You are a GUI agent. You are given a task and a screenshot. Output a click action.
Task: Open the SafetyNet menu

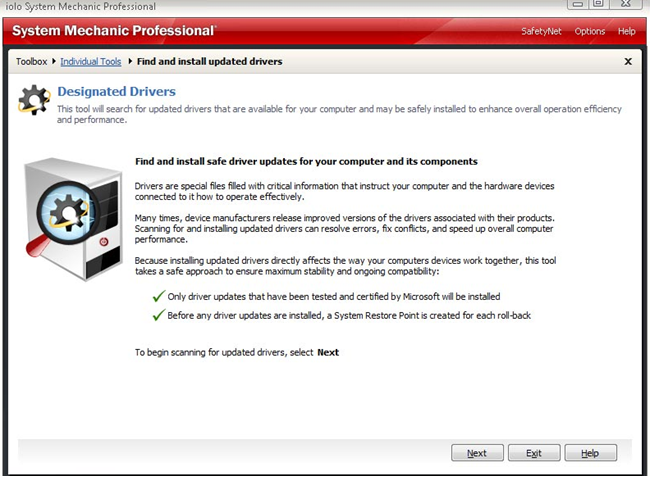click(x=541, y=31)
